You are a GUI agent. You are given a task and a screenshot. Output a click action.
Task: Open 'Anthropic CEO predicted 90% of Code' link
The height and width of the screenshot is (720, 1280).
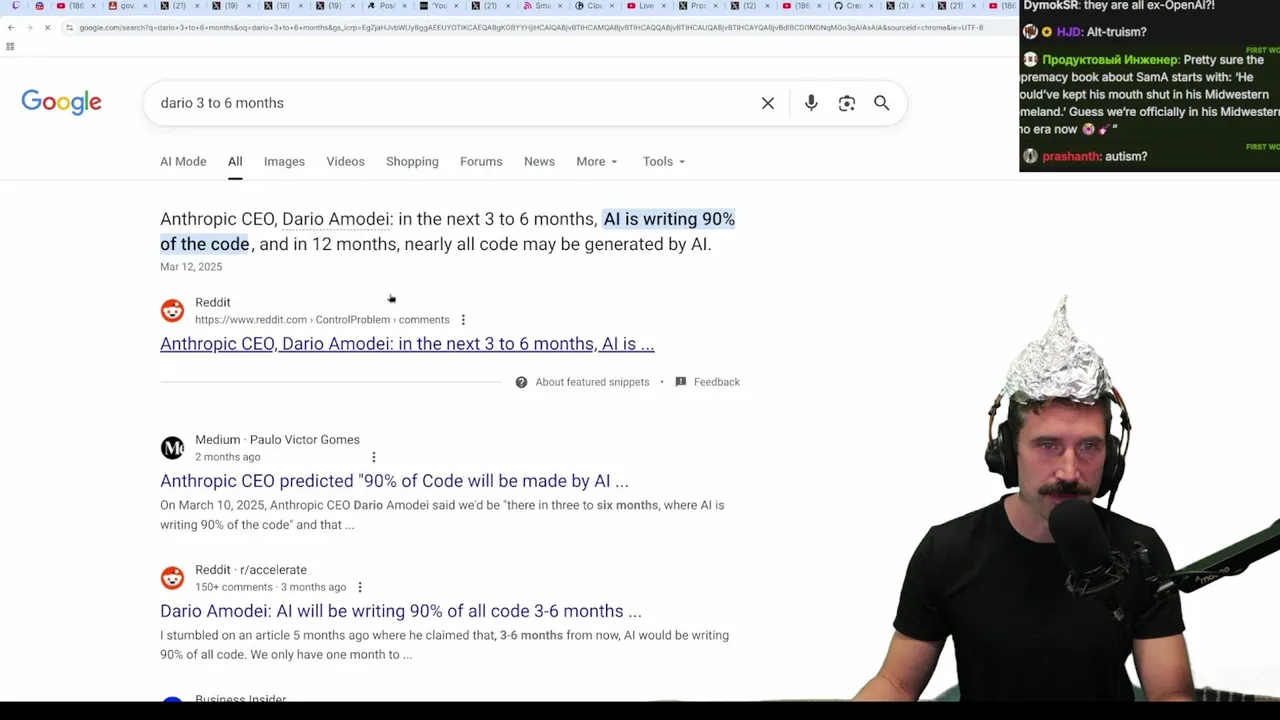(394, 481)
